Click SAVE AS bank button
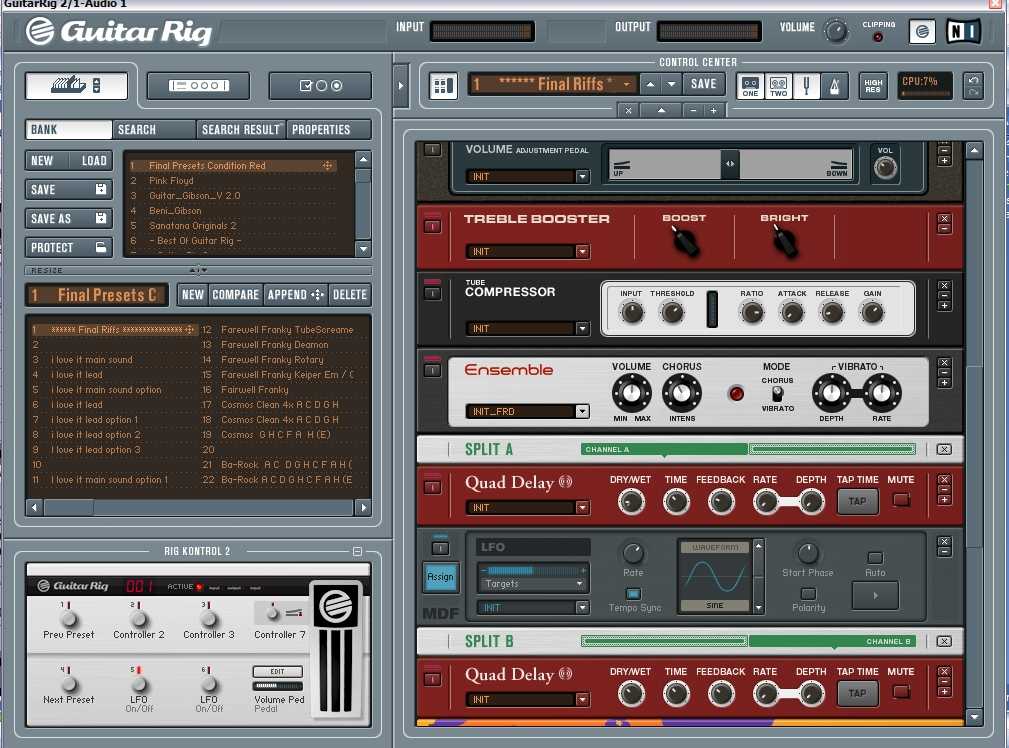 (69, 218)
